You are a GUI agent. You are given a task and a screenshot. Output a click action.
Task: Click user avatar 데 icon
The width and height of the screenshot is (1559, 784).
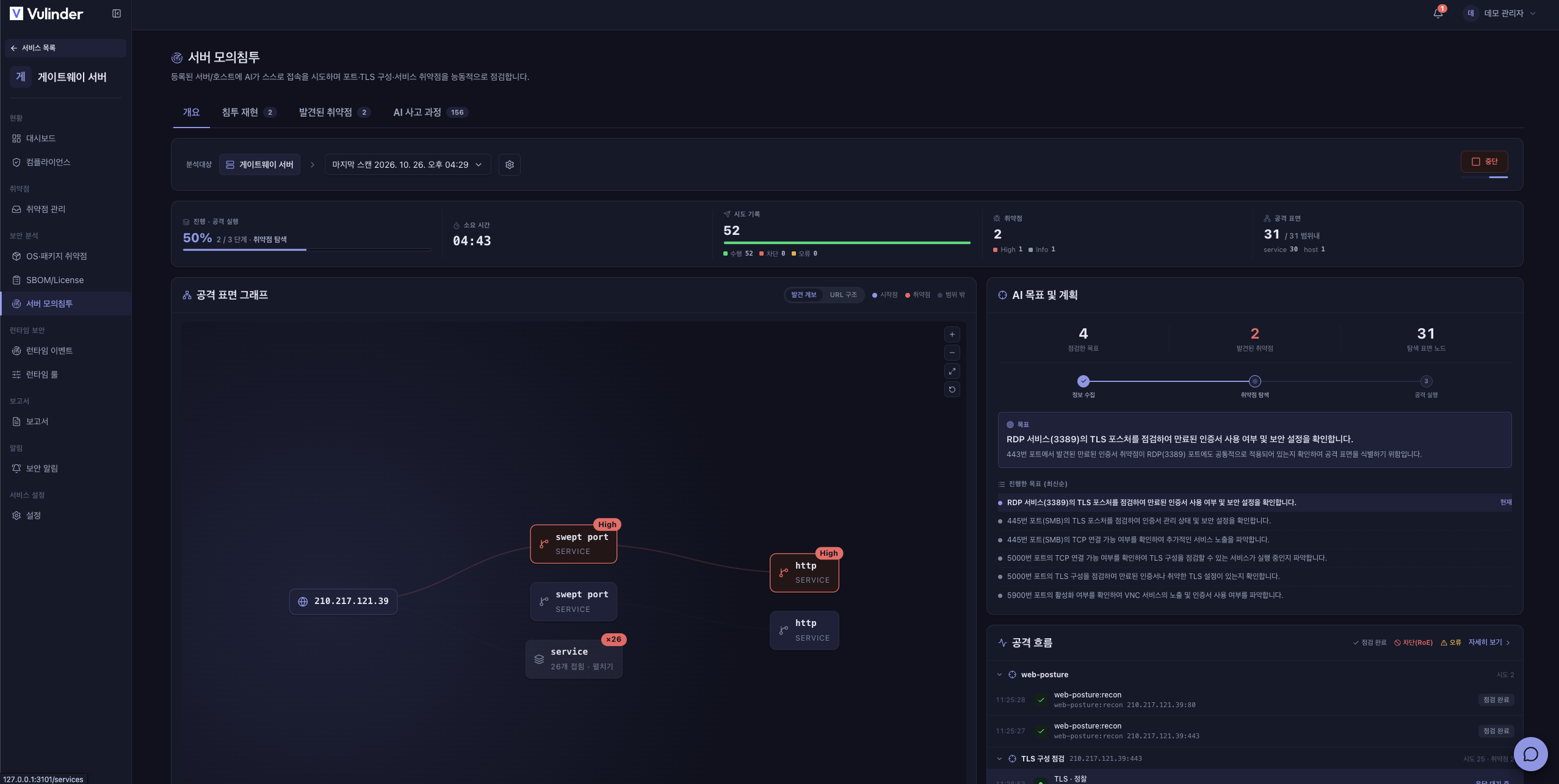(x=1470, y=13)
